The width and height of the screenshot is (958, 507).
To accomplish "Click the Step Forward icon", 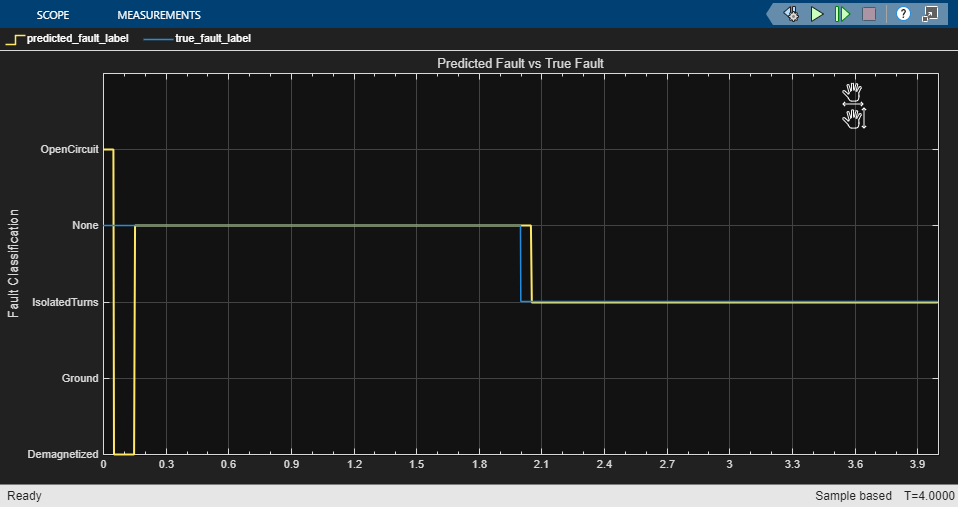I will click(842, 14).
